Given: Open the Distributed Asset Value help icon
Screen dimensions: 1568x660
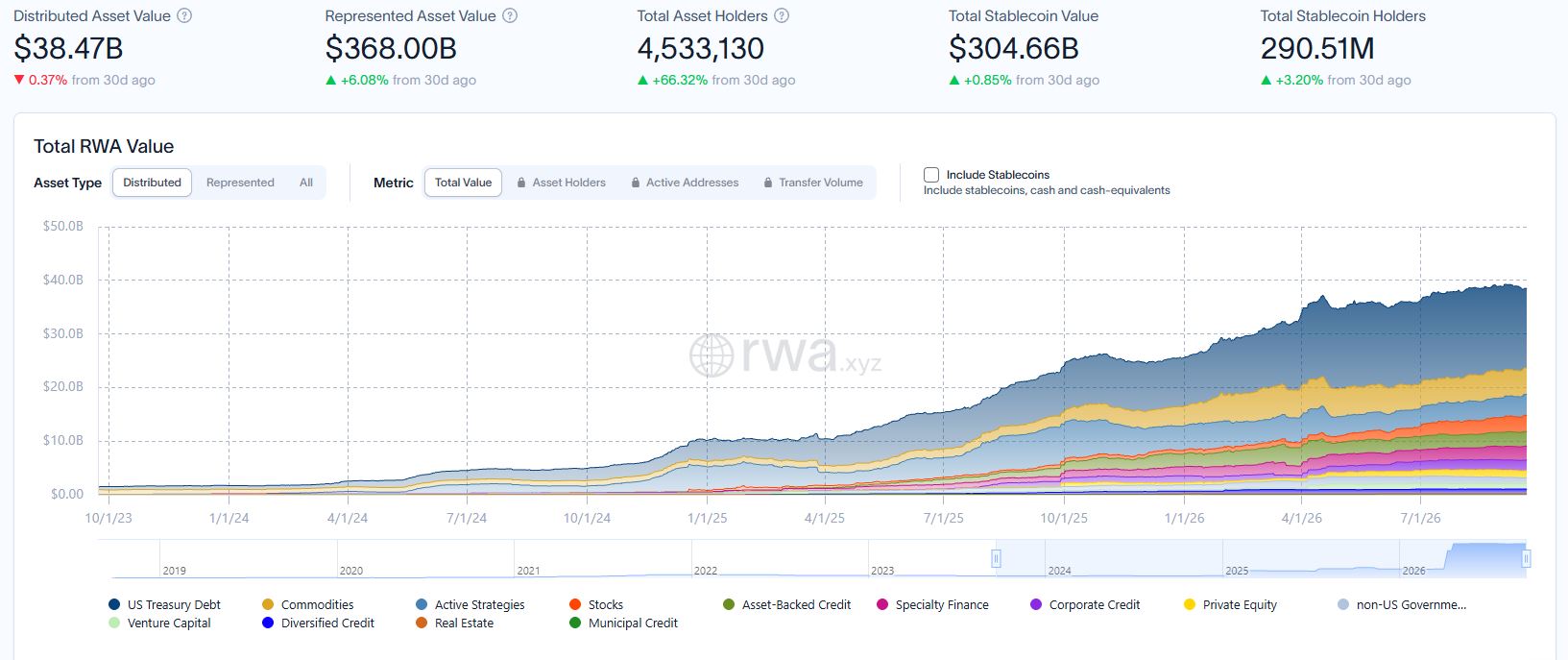Looking at the screenshot, I should tap(185, 15).
